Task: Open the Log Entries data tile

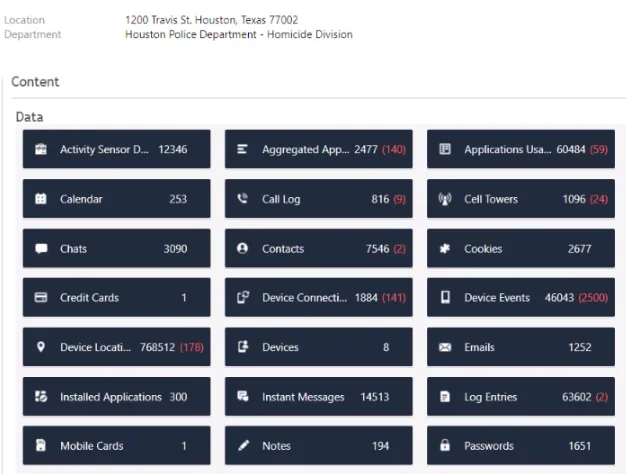Action: [520, 397]
